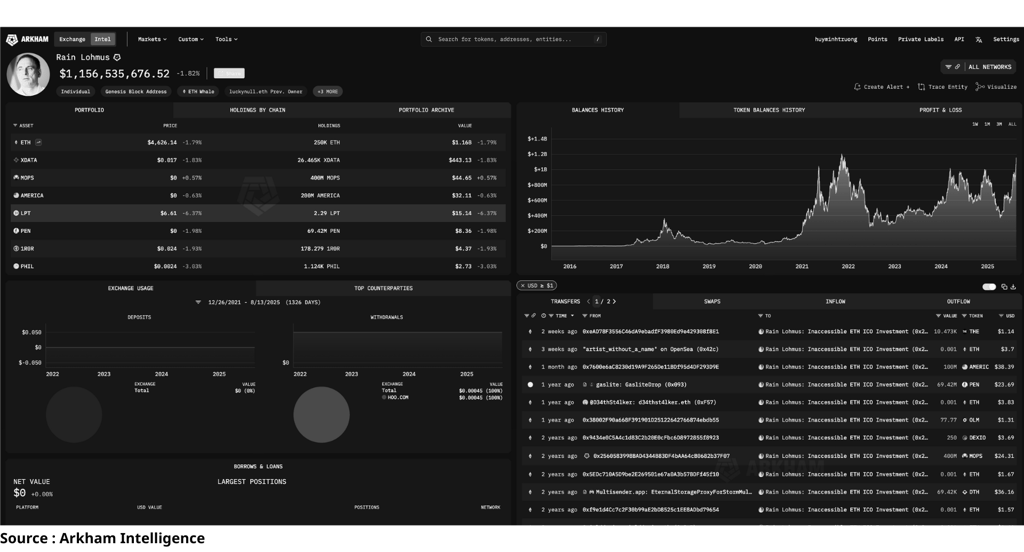The image size is (1024, 552).
Task: Switch to the Intel mode toggle
Action: click(103, 39)
